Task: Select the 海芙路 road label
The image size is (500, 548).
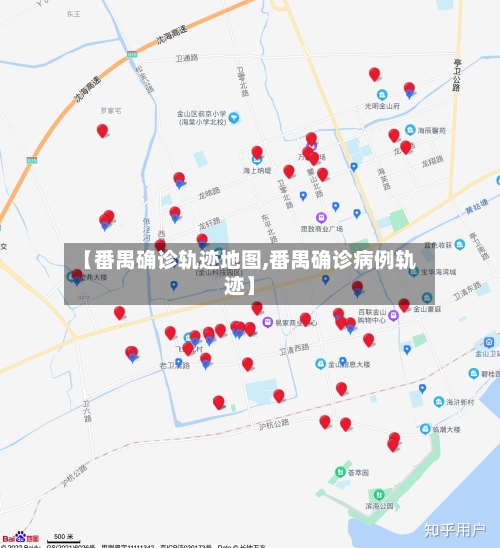Action: tap(384, 179)
